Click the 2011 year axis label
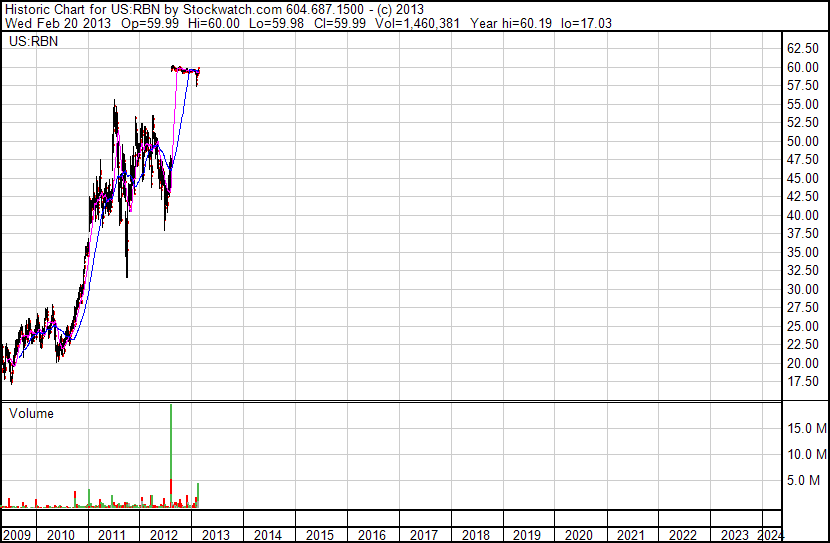This screenshot has height=543, width=830. click(112, 535)
